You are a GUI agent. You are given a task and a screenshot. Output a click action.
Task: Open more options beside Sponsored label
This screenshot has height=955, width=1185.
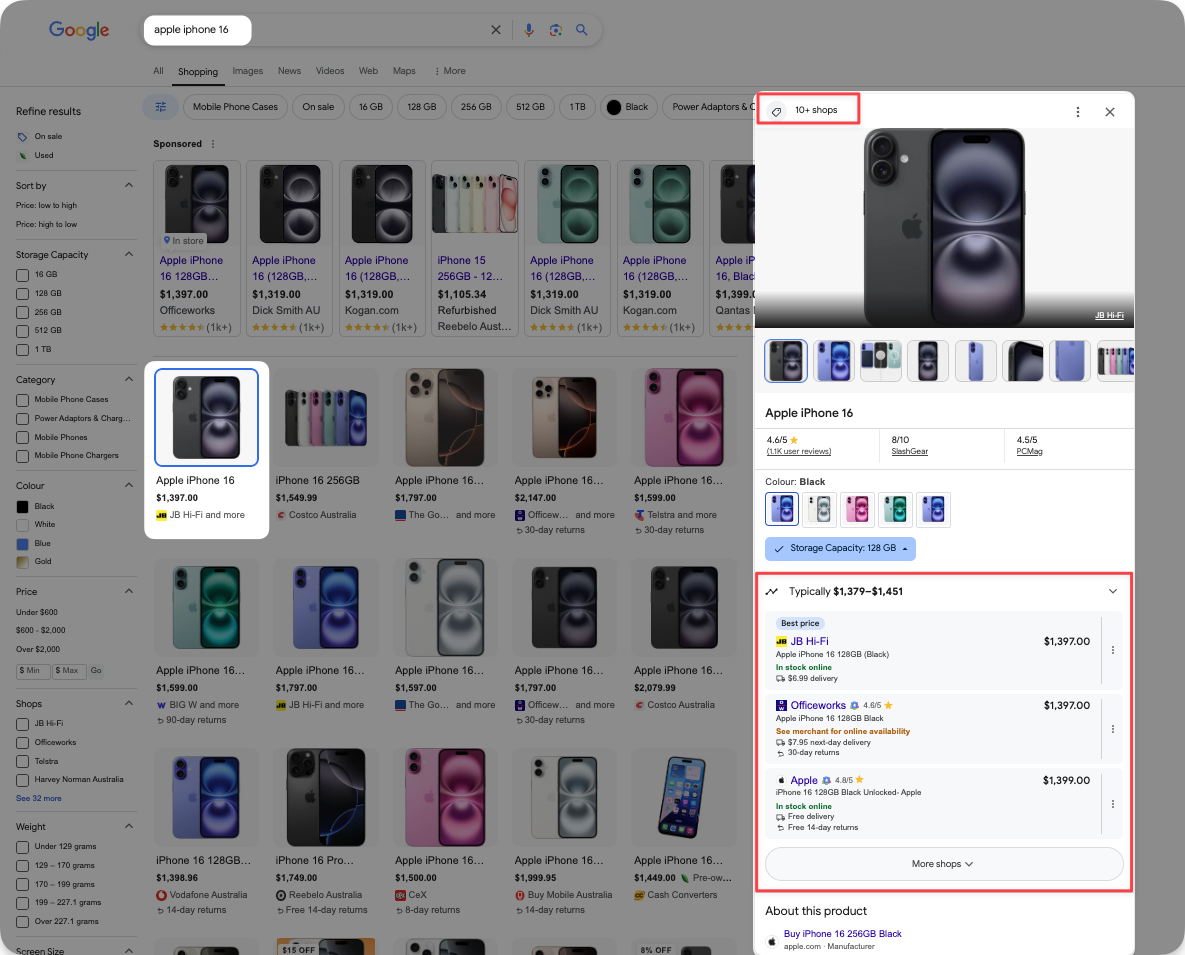(212, 144)
